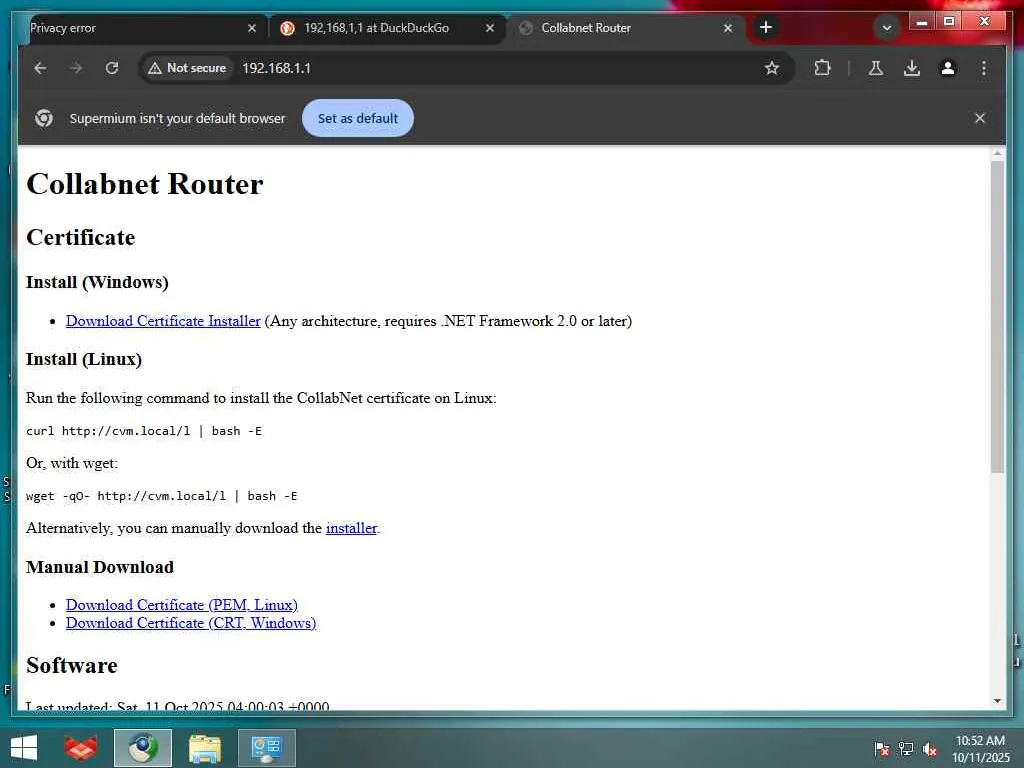The image size is (1024, 768).
Task: Click the page scrollbar thumb
Action: coord(997,317)
